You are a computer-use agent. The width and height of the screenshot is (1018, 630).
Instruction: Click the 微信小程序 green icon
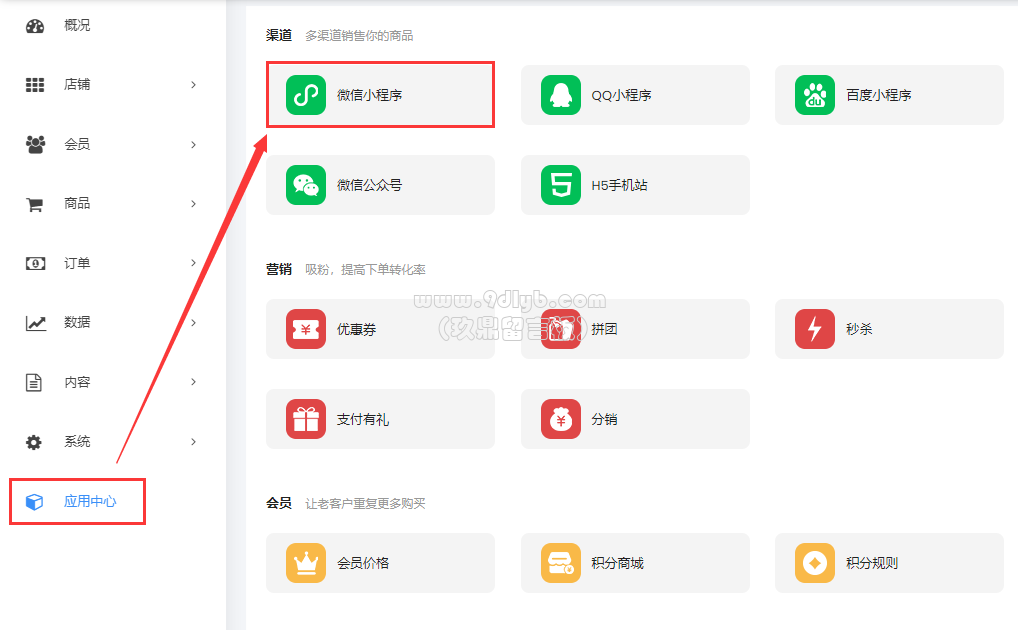306,95
